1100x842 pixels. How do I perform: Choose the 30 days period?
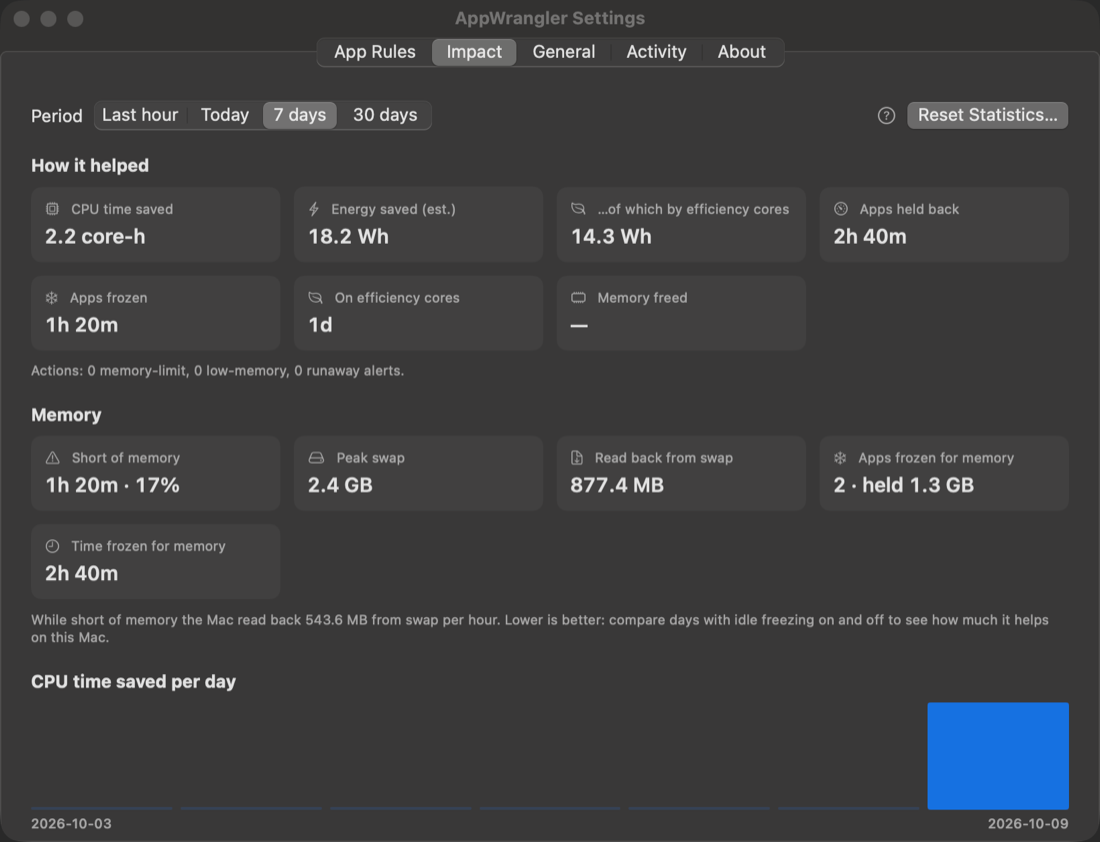tap(385, 115)
